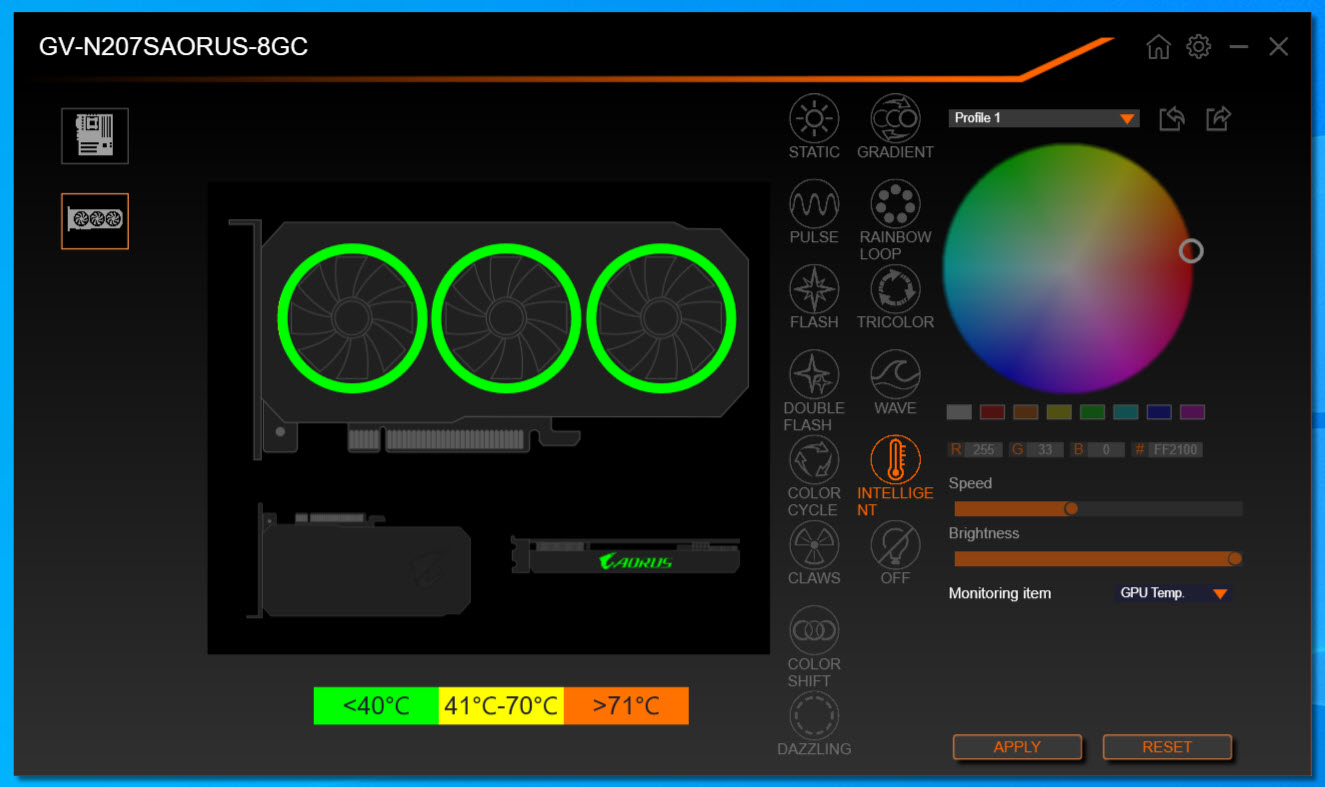Select the motherboard device thumbnail
This screenshot has height=787, width=1325.
click(x=95, y=136)
